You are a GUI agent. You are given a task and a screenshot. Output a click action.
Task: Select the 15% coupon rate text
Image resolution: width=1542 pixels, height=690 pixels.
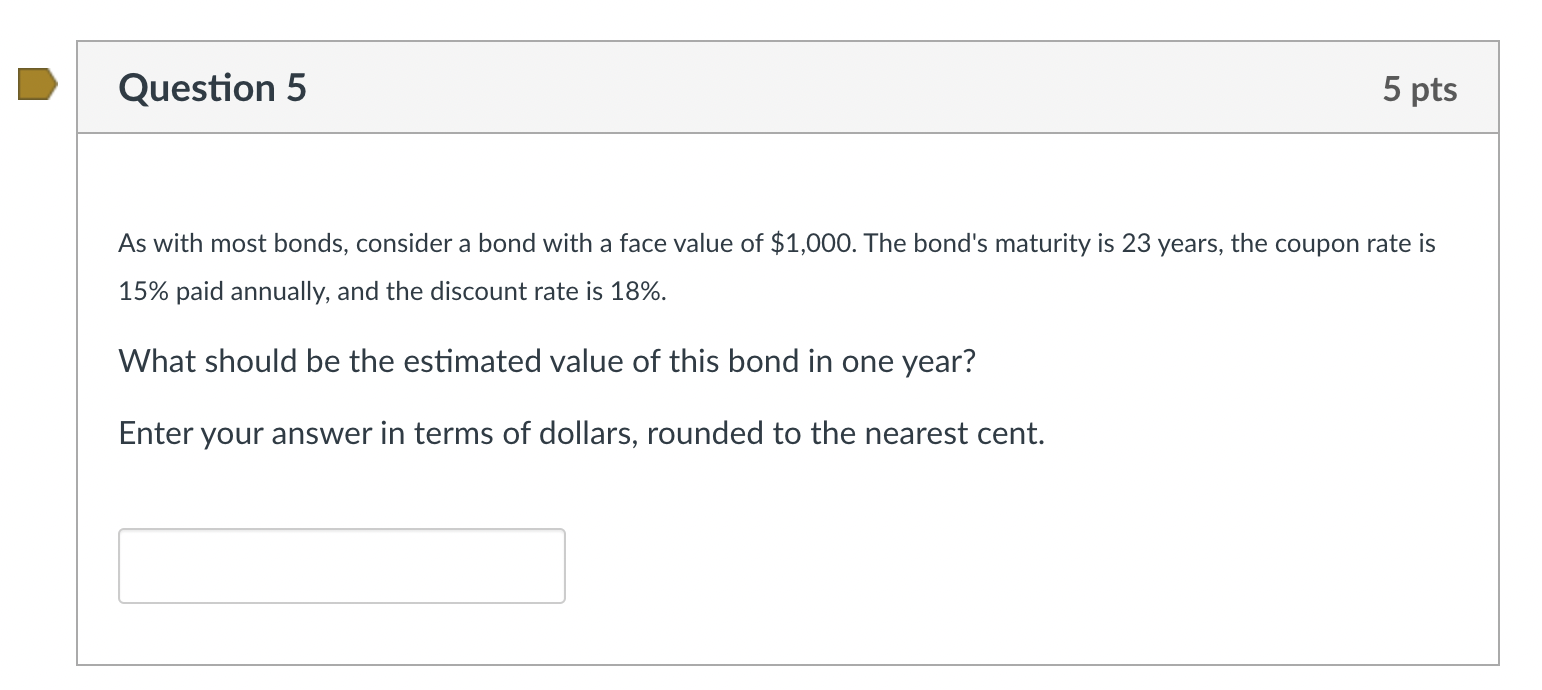143,291
